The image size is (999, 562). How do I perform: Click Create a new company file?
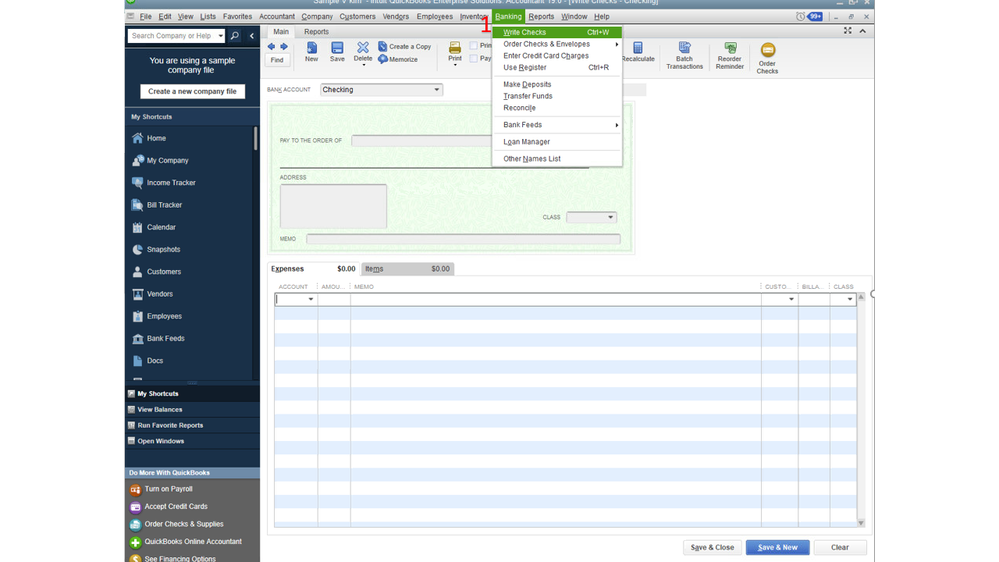(x=192, y=92)
